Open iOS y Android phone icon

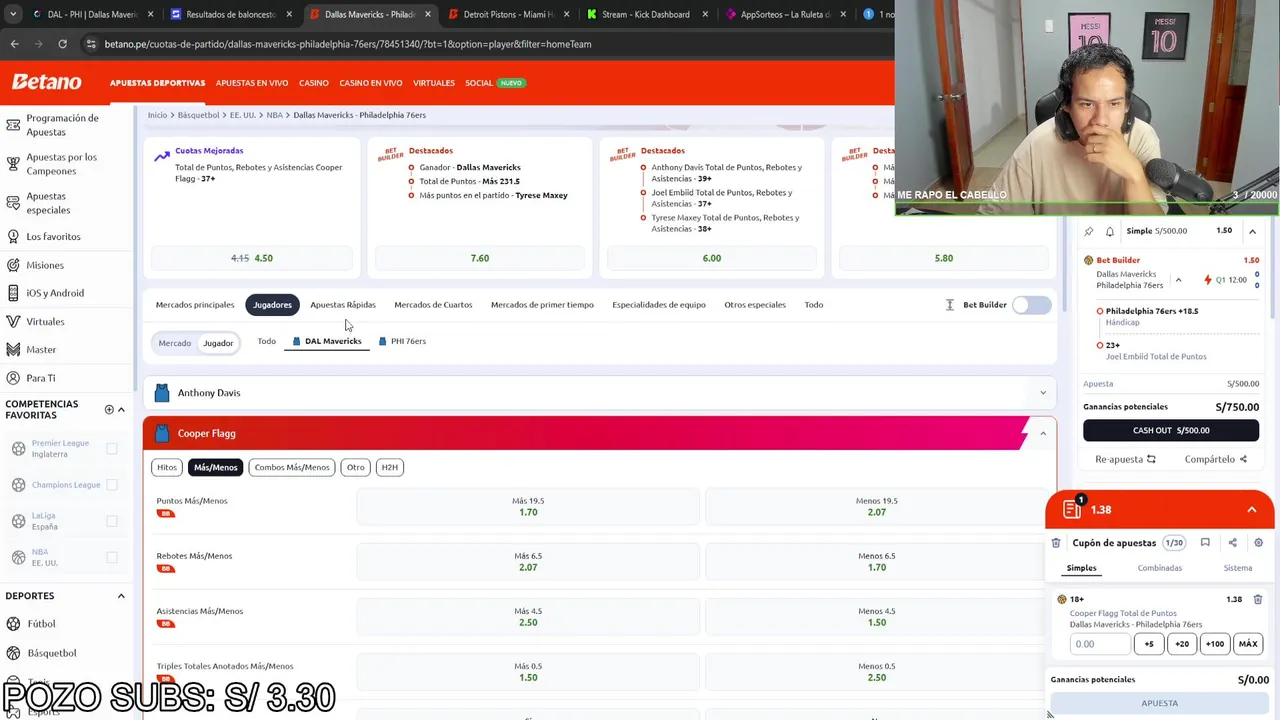pos(13,293)
